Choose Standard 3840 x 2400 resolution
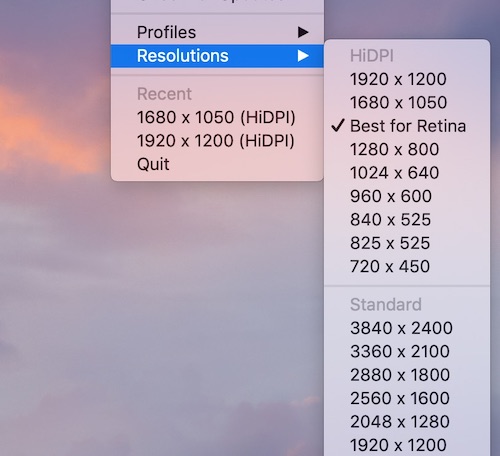The image size is (500, 456). [x=407, y=328]
